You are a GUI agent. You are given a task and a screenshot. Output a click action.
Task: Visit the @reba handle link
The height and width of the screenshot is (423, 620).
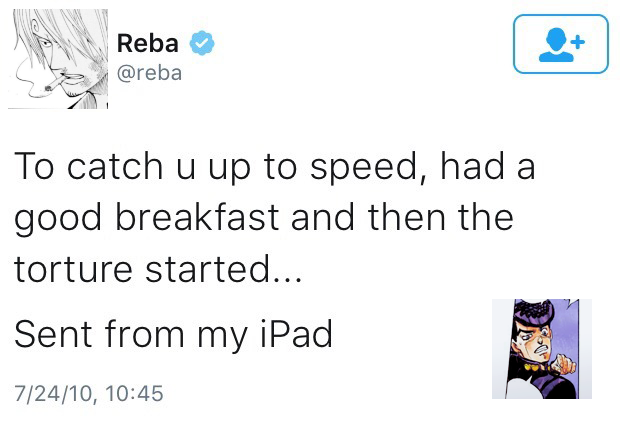pos(149,73)
